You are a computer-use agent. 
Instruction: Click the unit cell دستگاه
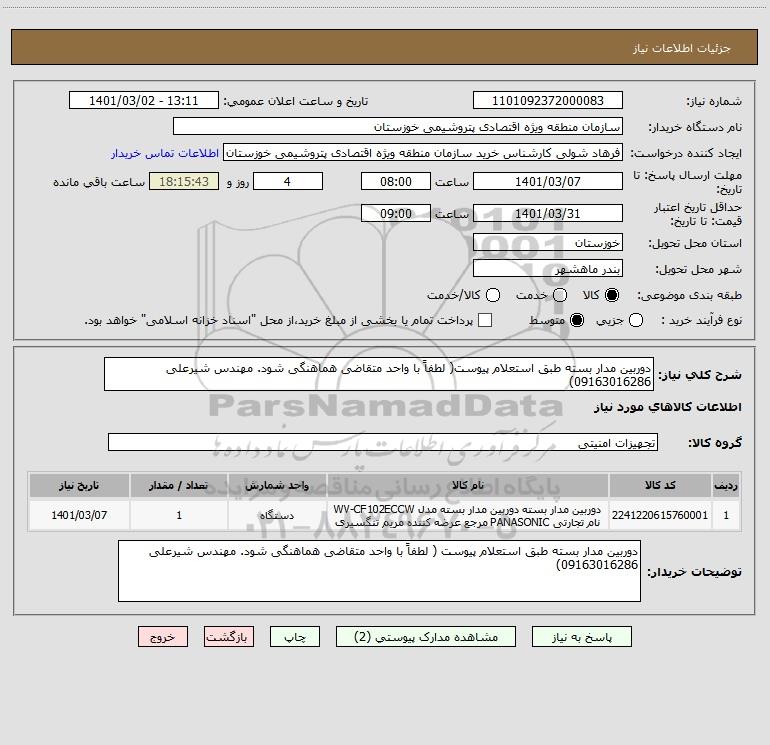pyautogui.click(x=276, y=515)
